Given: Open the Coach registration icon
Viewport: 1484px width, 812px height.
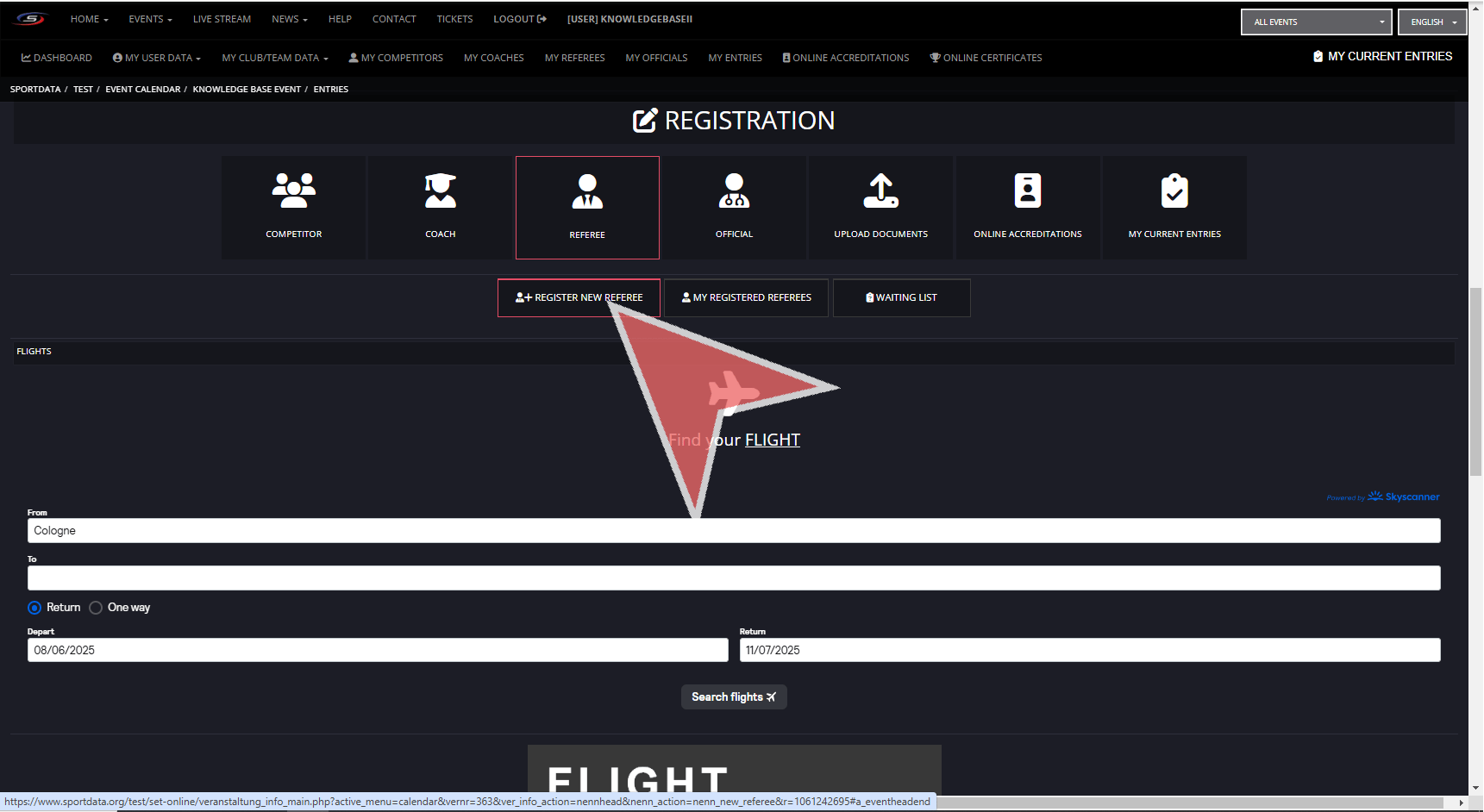Looking at the screenshot, I should tap(440, 191).
